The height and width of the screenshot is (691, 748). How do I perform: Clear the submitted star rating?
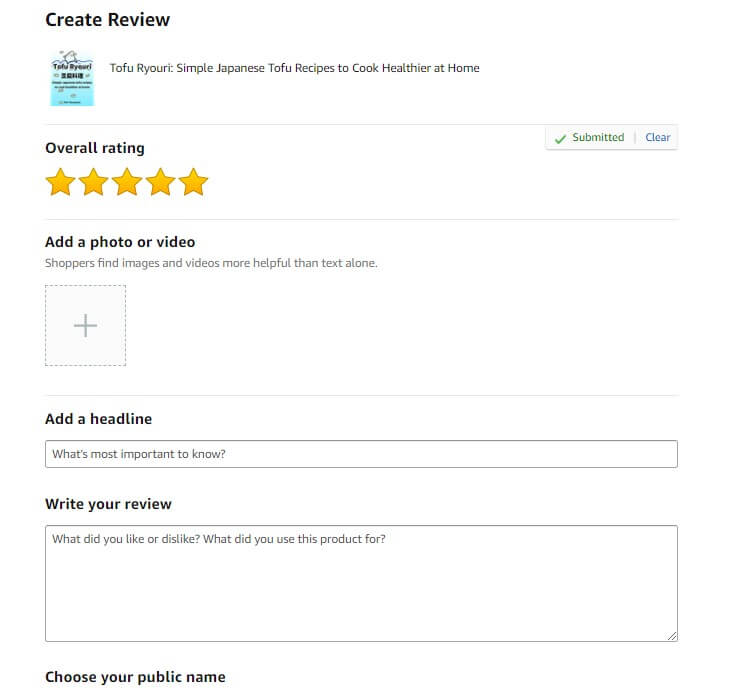tap(658, 137)
